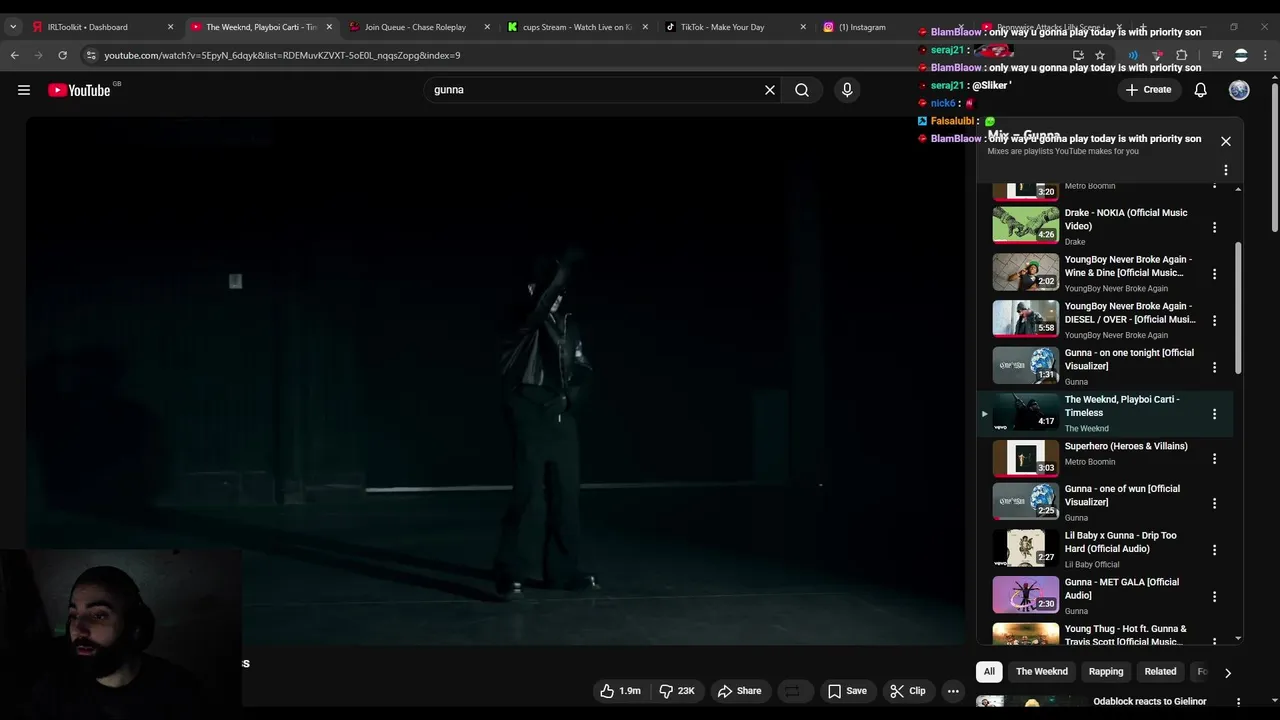Open browser extensions puzzle icon
Viewport: 1280px width, 720px height.
[x=1182, y=55]
